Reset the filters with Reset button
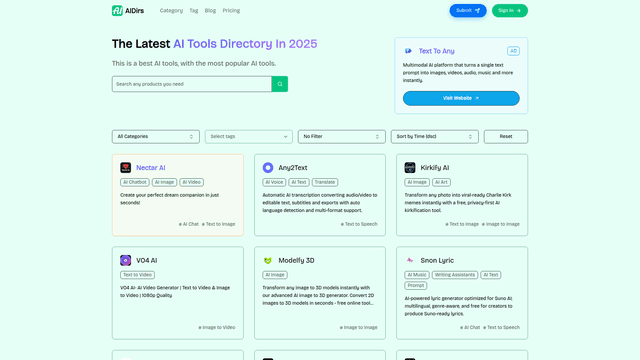This screenshot has width=640, height=360. click(x=506, y=137)
